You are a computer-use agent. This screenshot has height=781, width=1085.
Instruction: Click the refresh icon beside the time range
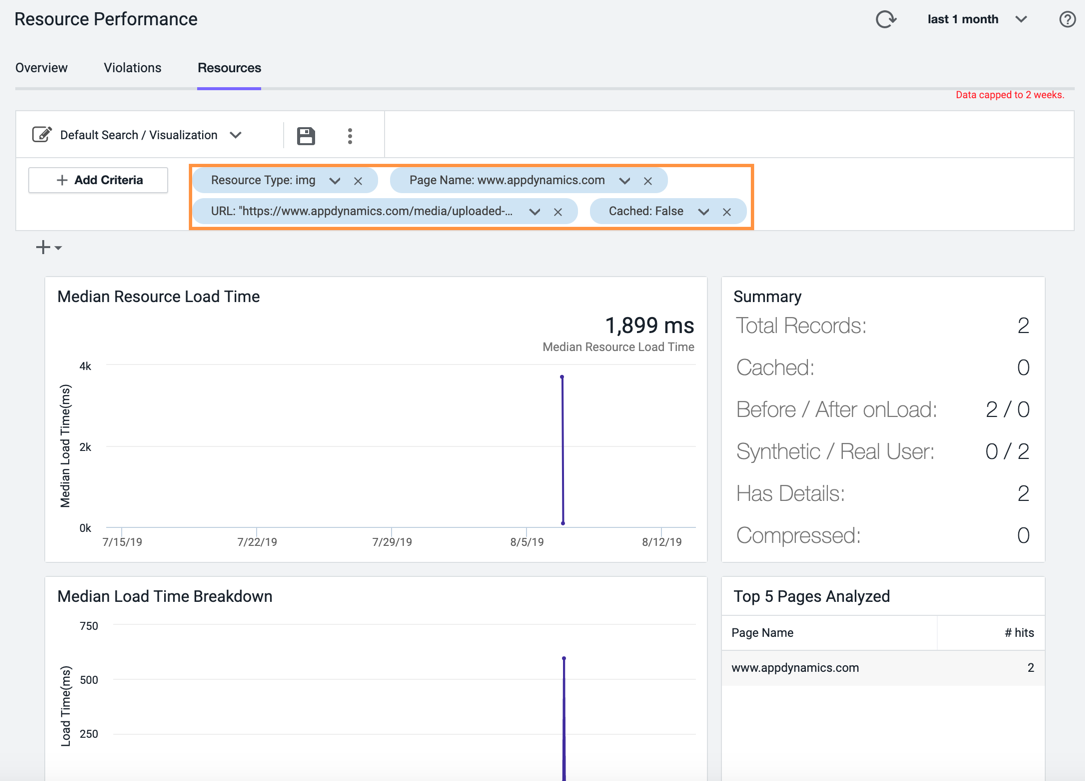(886, 19)
